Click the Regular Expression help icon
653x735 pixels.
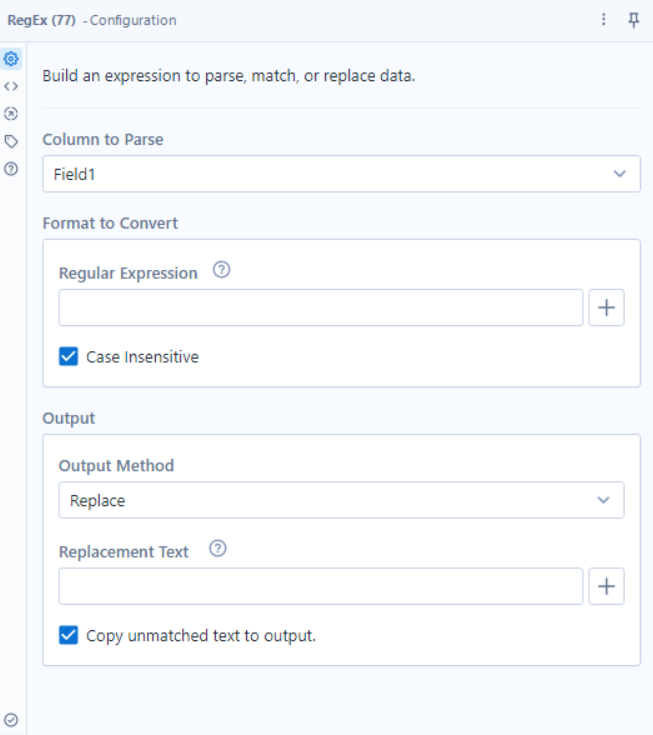222,272
